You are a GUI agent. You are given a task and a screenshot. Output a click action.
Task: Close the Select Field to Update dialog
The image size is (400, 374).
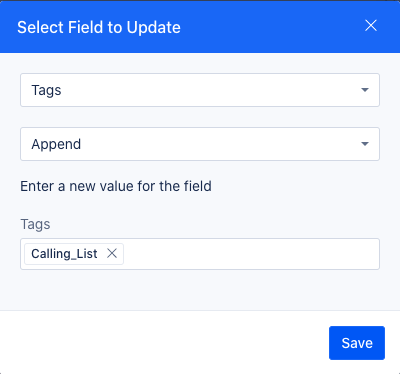371,26
